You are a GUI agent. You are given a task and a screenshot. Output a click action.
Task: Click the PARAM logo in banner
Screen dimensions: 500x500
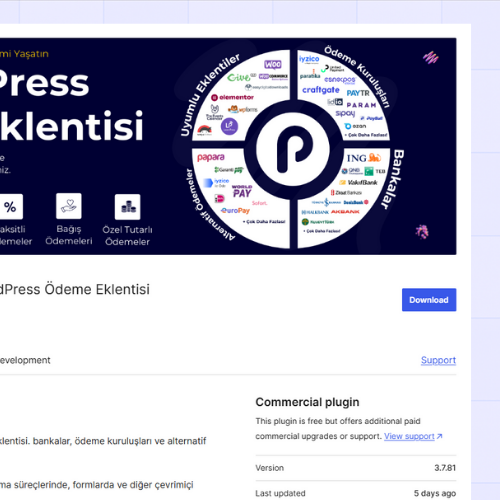362,105
